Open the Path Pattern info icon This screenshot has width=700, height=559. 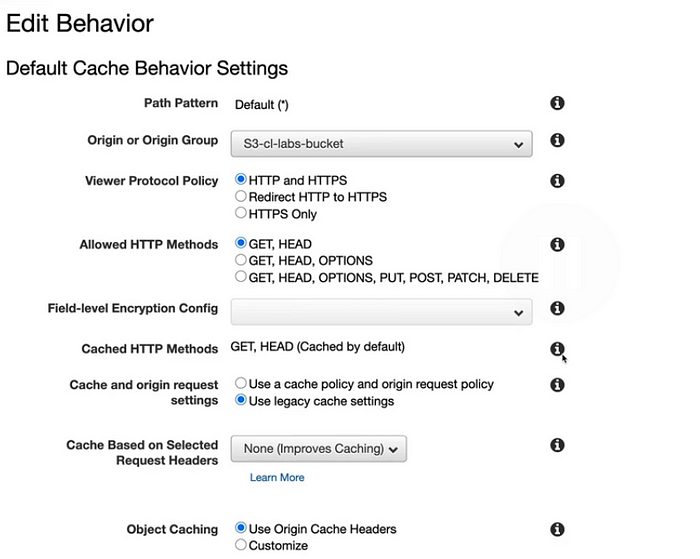(557, 103)
